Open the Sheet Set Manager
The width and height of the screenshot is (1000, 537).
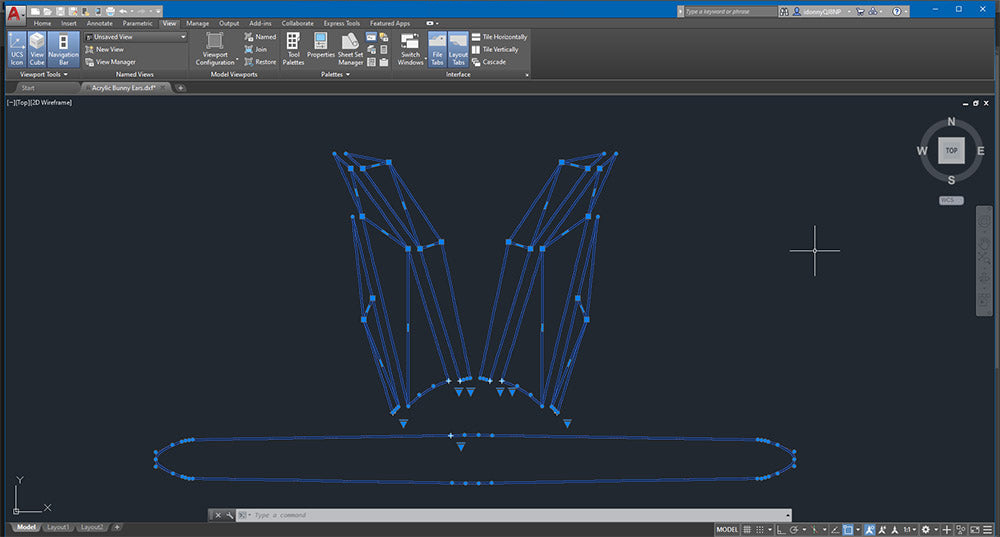(350, 48)
